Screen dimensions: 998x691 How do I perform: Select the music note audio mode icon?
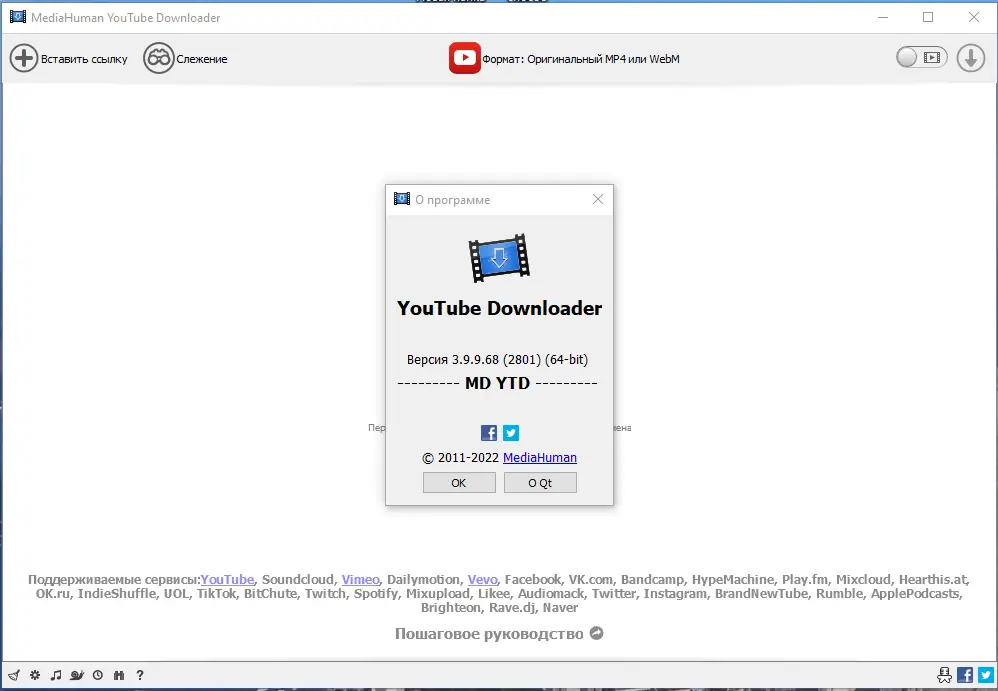pos(57,675)
